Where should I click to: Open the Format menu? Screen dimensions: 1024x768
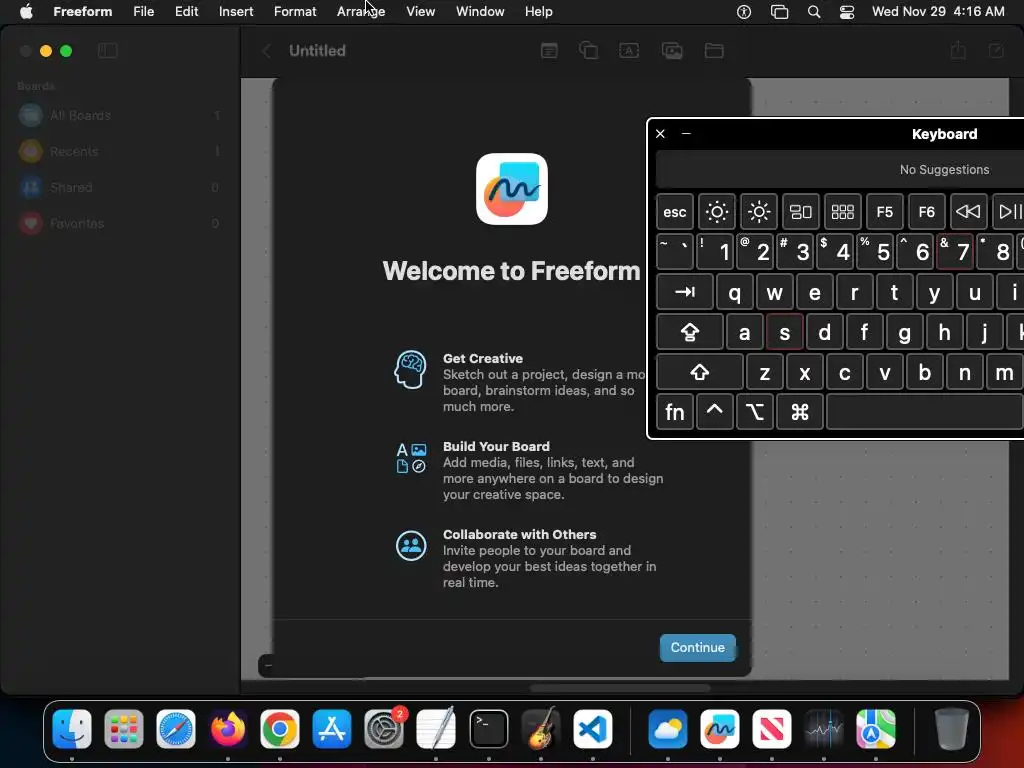click(295, 11)
